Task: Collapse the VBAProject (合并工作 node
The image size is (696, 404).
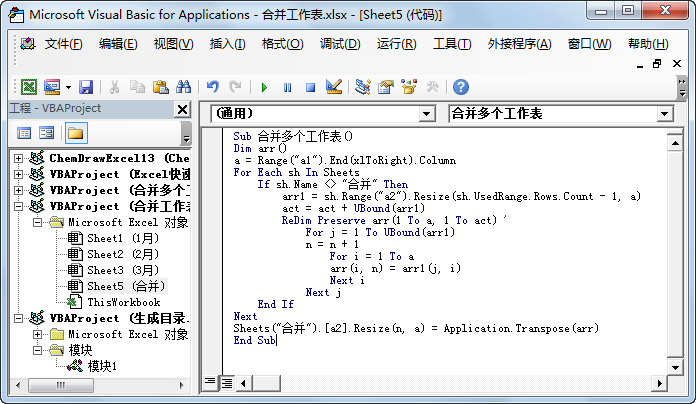Action: (x=18, y=206)
